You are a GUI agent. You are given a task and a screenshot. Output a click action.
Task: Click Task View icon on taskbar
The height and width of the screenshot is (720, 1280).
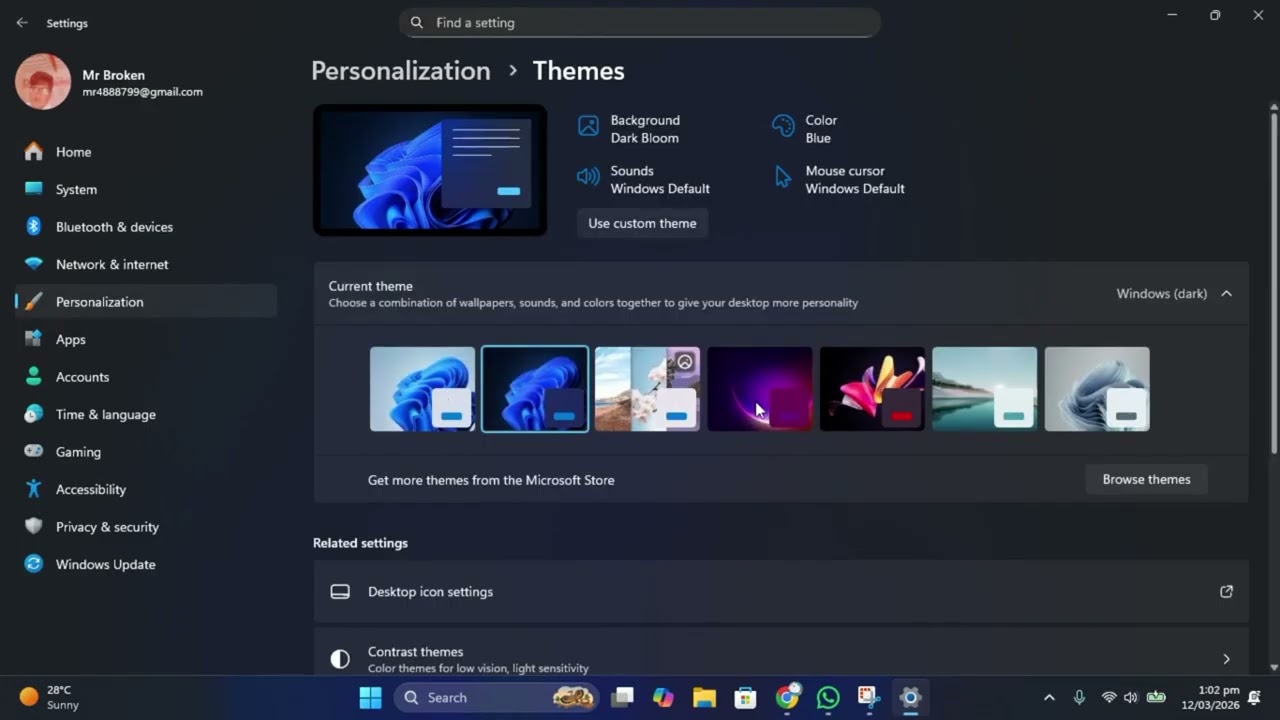[x=622, y=697]
